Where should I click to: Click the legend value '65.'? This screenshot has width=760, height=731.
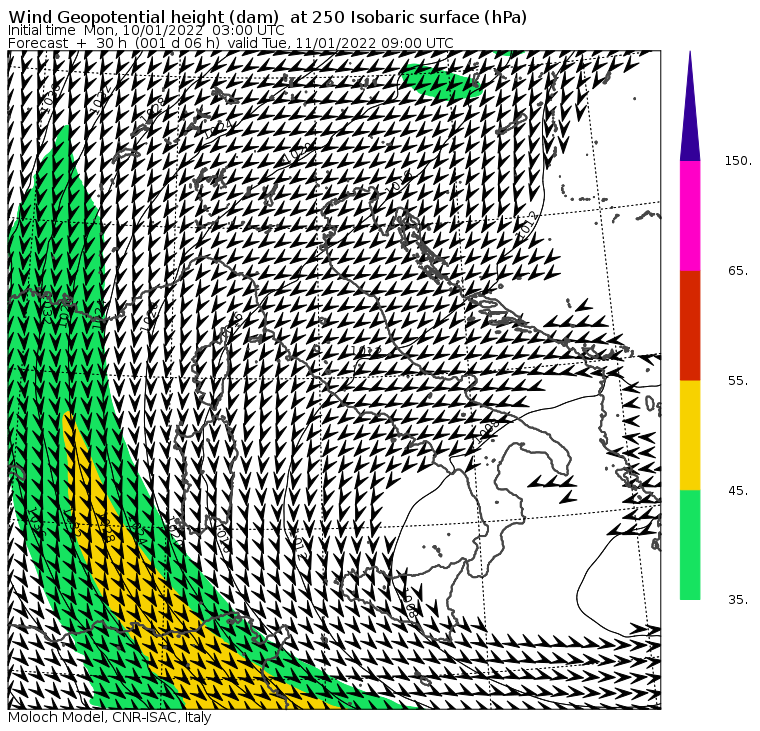pyautogui.click(x=739, y=270)
